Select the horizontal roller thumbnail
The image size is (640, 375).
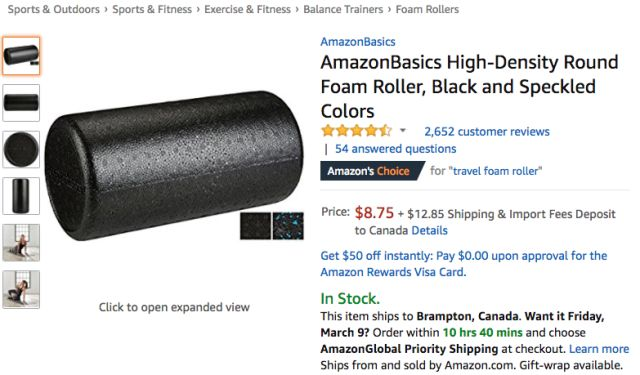21,102
